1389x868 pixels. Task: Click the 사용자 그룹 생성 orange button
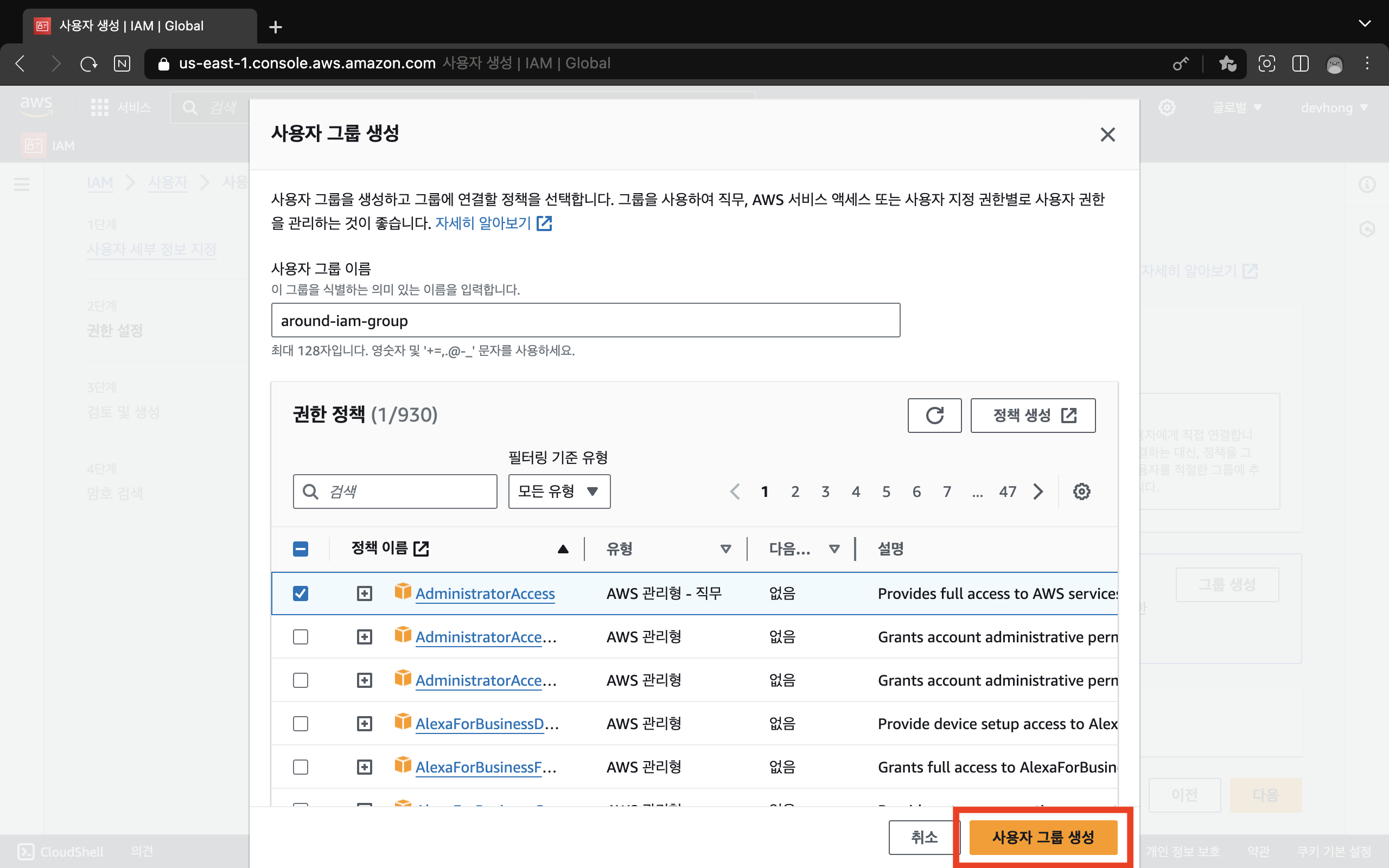coord(1043,837)
